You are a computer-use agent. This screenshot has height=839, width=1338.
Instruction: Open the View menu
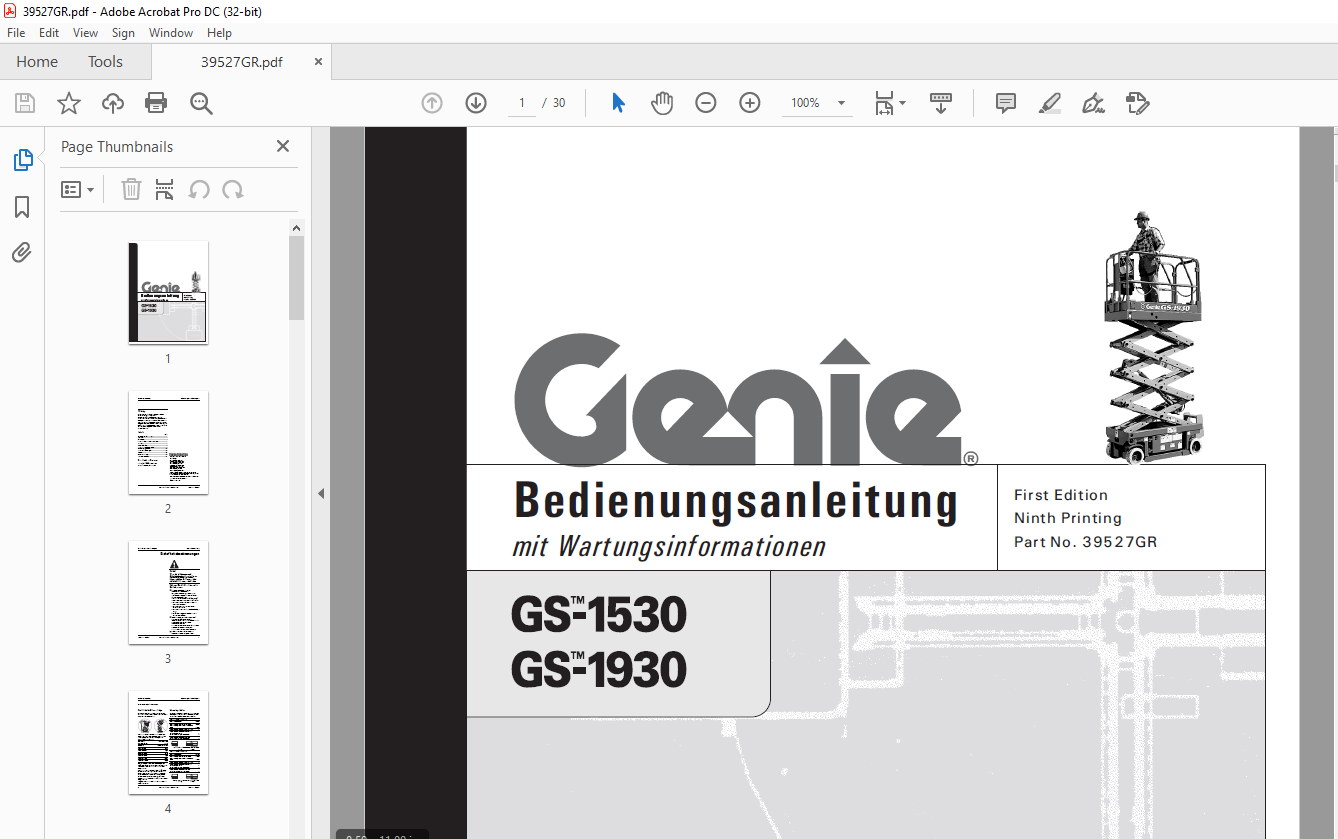click(85, 33)
